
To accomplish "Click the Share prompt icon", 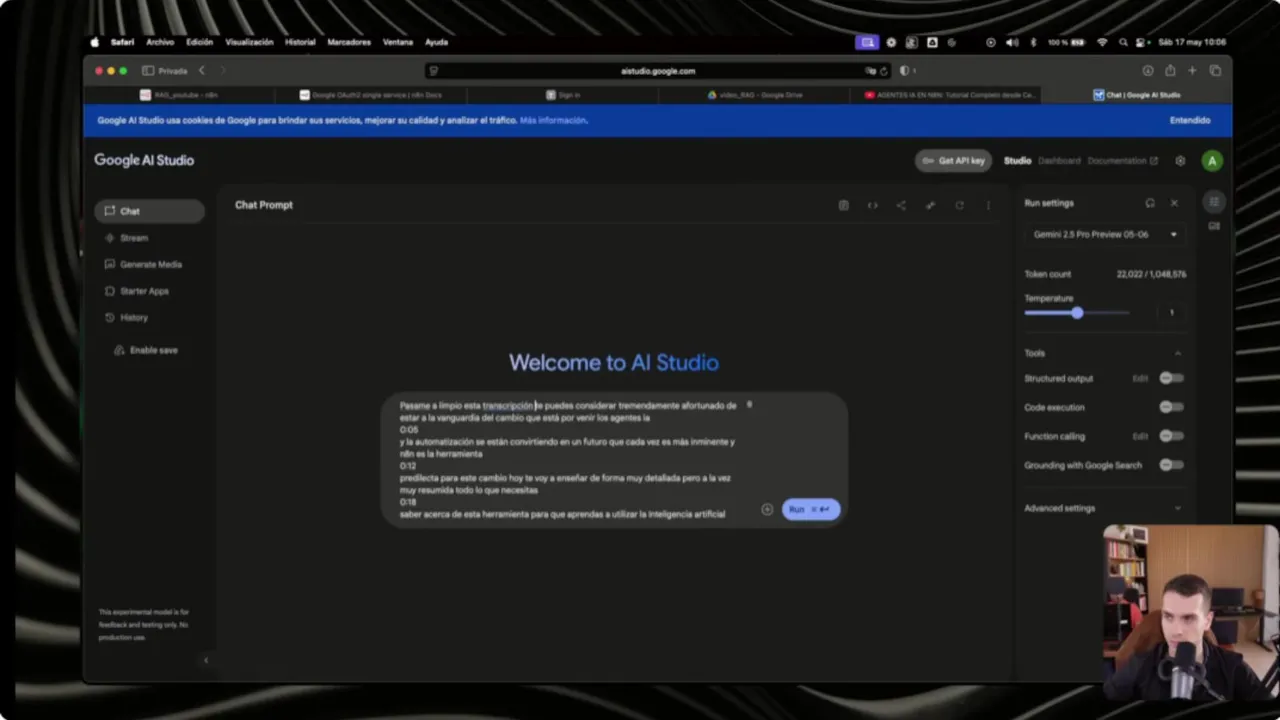I will 901,205.
